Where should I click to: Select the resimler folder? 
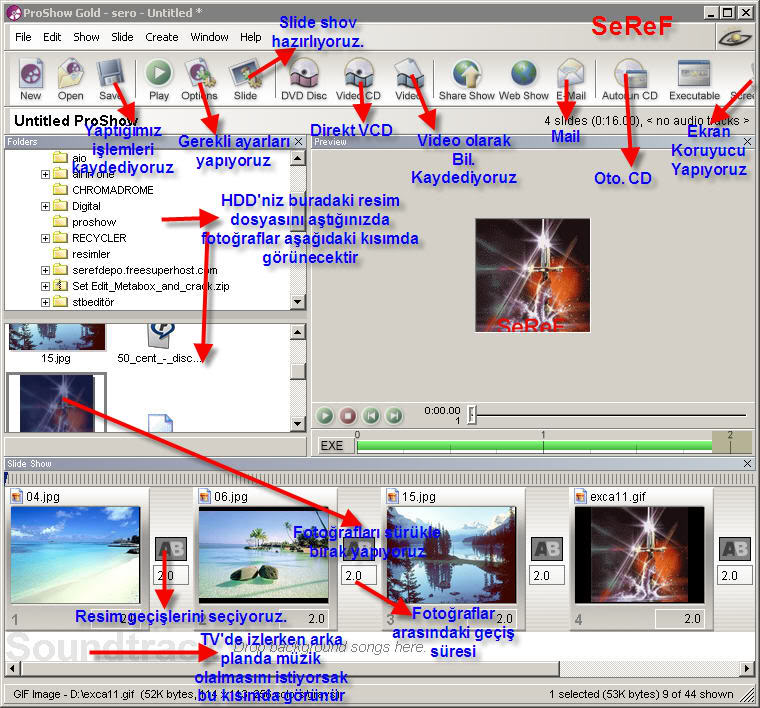pyautogui.click(x=91, y=254)
